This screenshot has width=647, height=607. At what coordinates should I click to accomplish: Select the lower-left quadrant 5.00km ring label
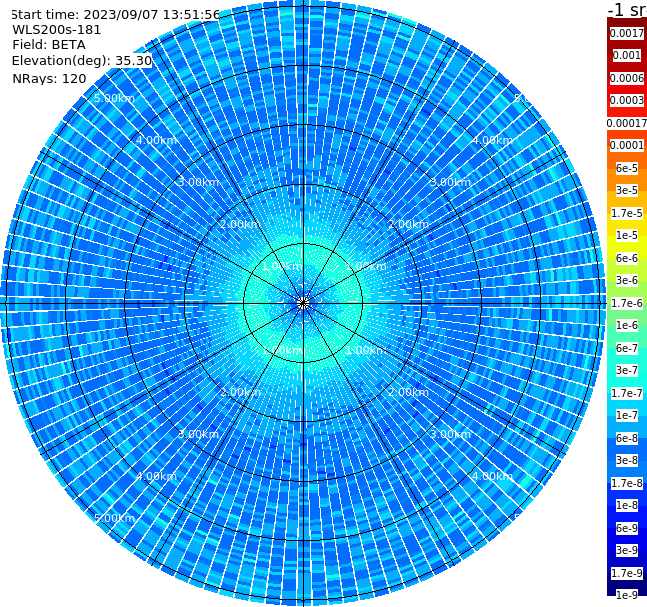[114, 518]
